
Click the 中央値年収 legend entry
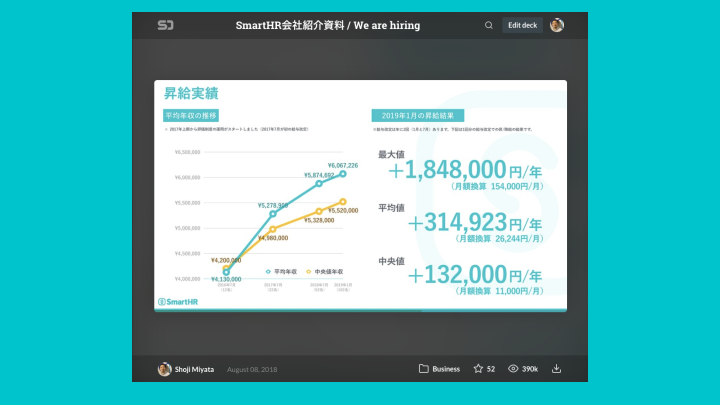(325, 272)
